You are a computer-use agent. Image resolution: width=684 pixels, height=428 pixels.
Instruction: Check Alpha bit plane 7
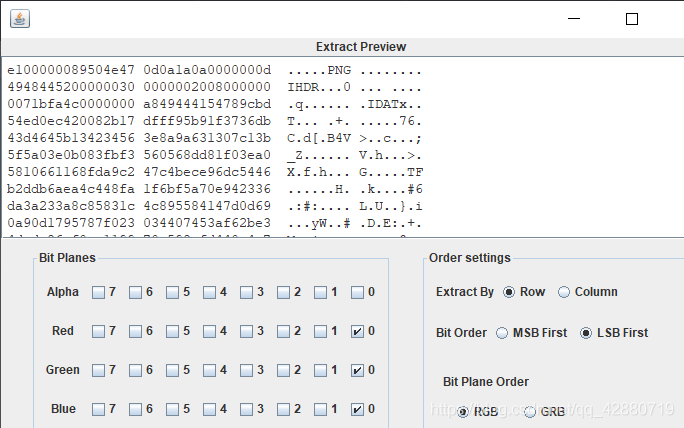point(98,292)
